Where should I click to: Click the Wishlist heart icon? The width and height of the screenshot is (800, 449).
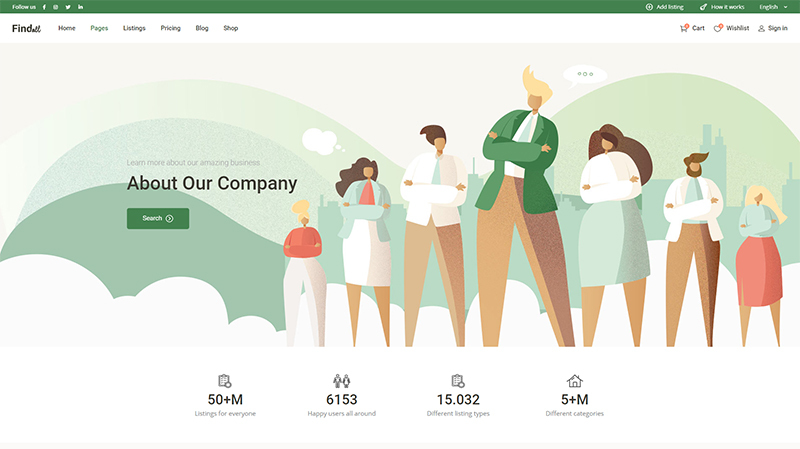point(718,28)
